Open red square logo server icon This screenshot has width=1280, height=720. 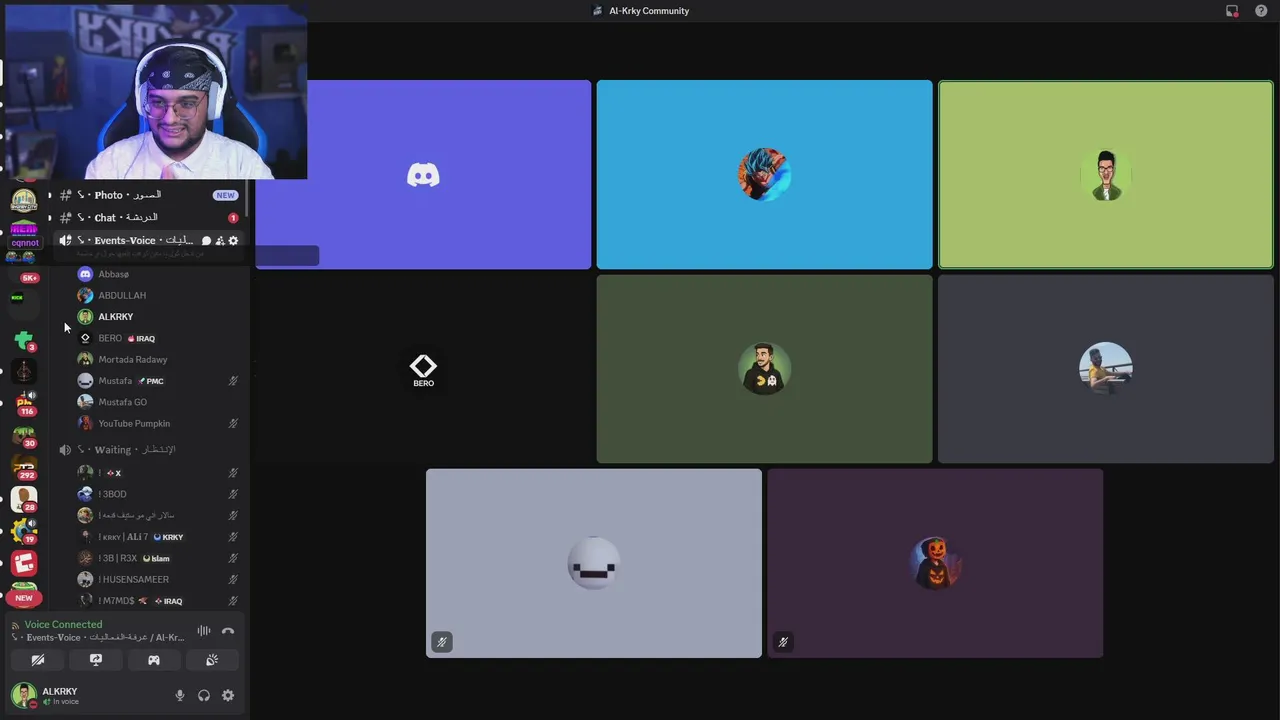click(x=24, y=564)
